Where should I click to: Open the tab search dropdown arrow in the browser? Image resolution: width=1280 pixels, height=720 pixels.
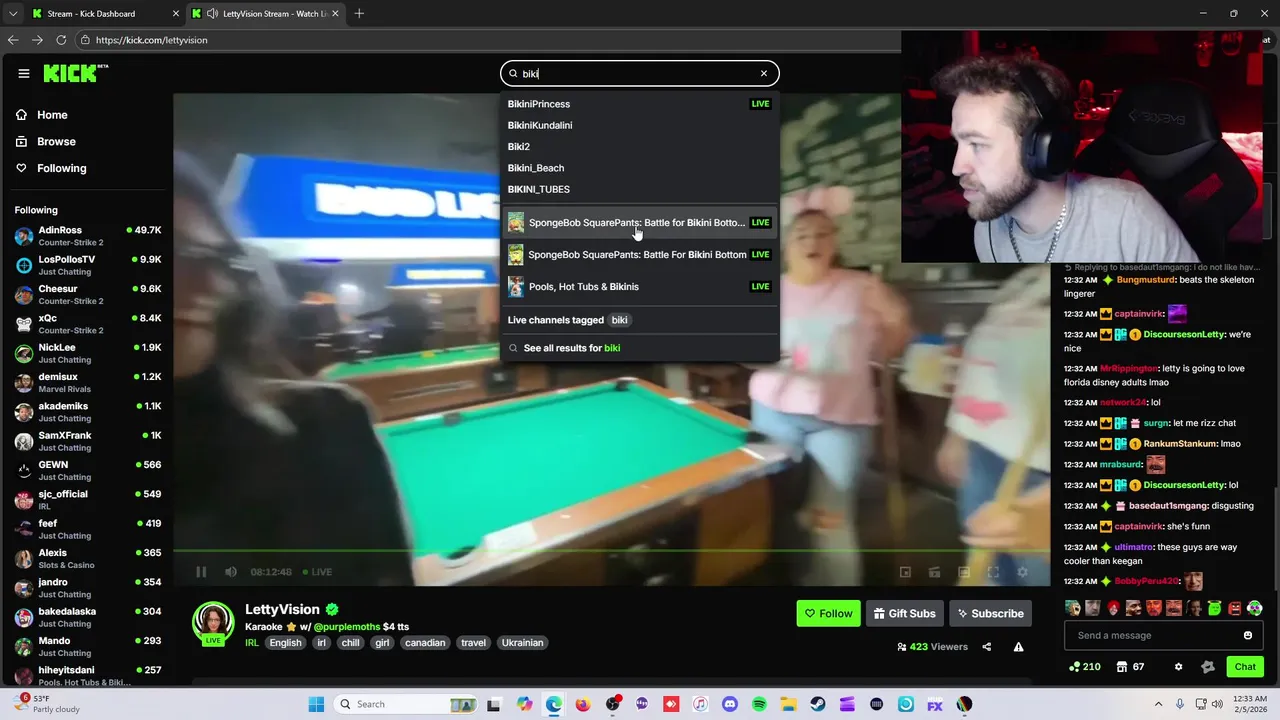[x=12, y=14]
